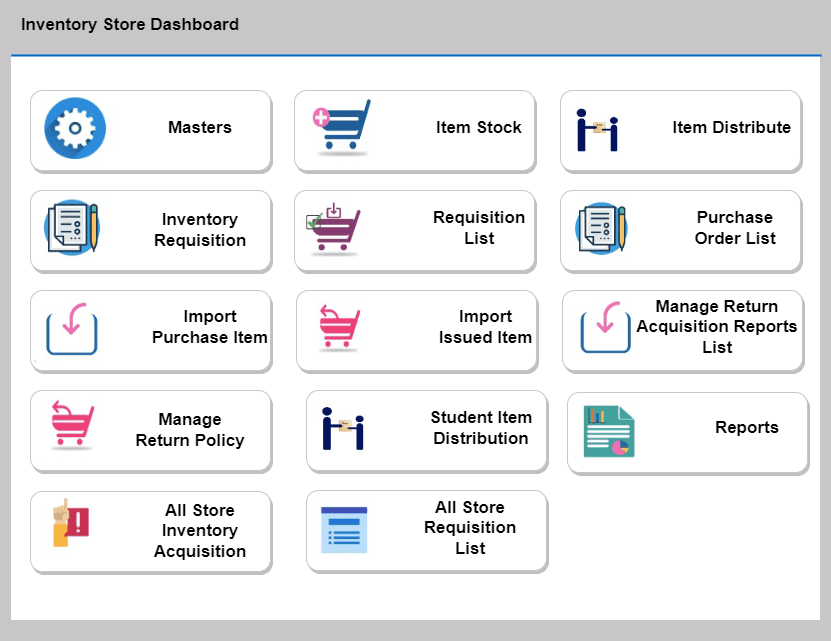Click the Inventory Store Dashboard title
The height and width of the screenshot is (641, 831).
(130, 24)
